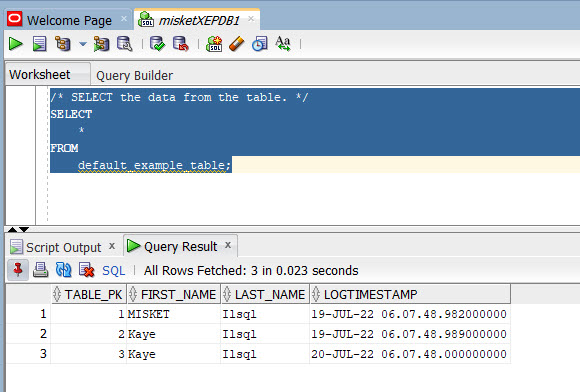This screenshot has width=580, height=392.
Task: Click the sort arrows icon in TABLE_PK header
Action: coord(57,294)
